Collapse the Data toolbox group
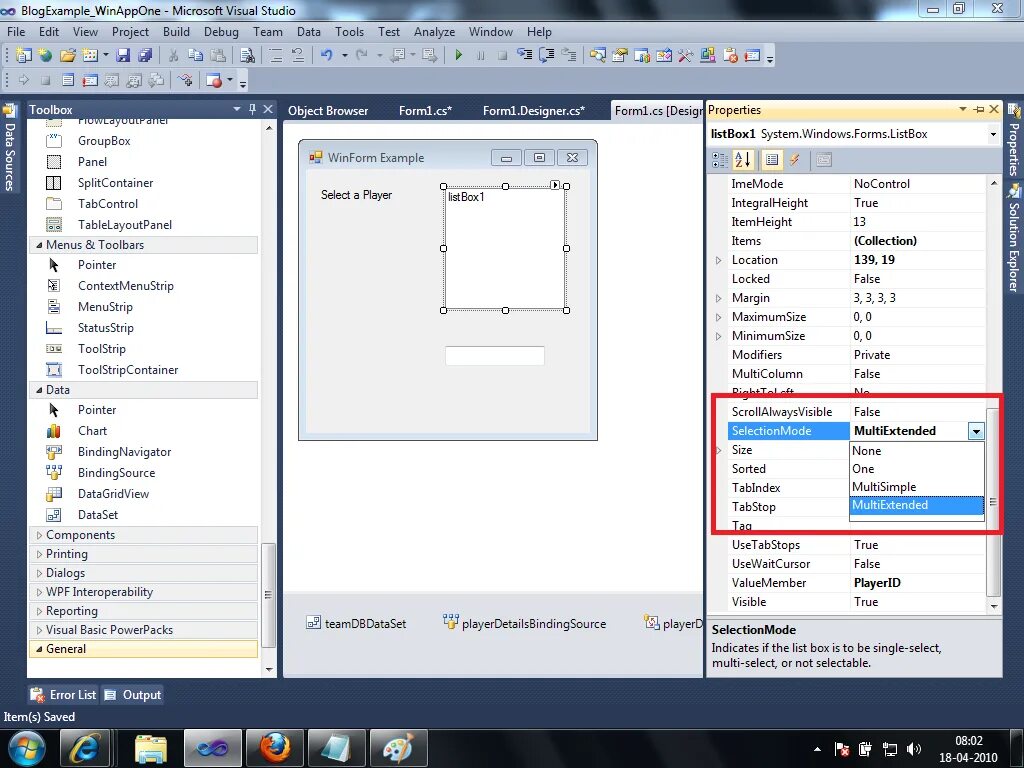This screenshot has height=768, width=1024. point(39,390)
